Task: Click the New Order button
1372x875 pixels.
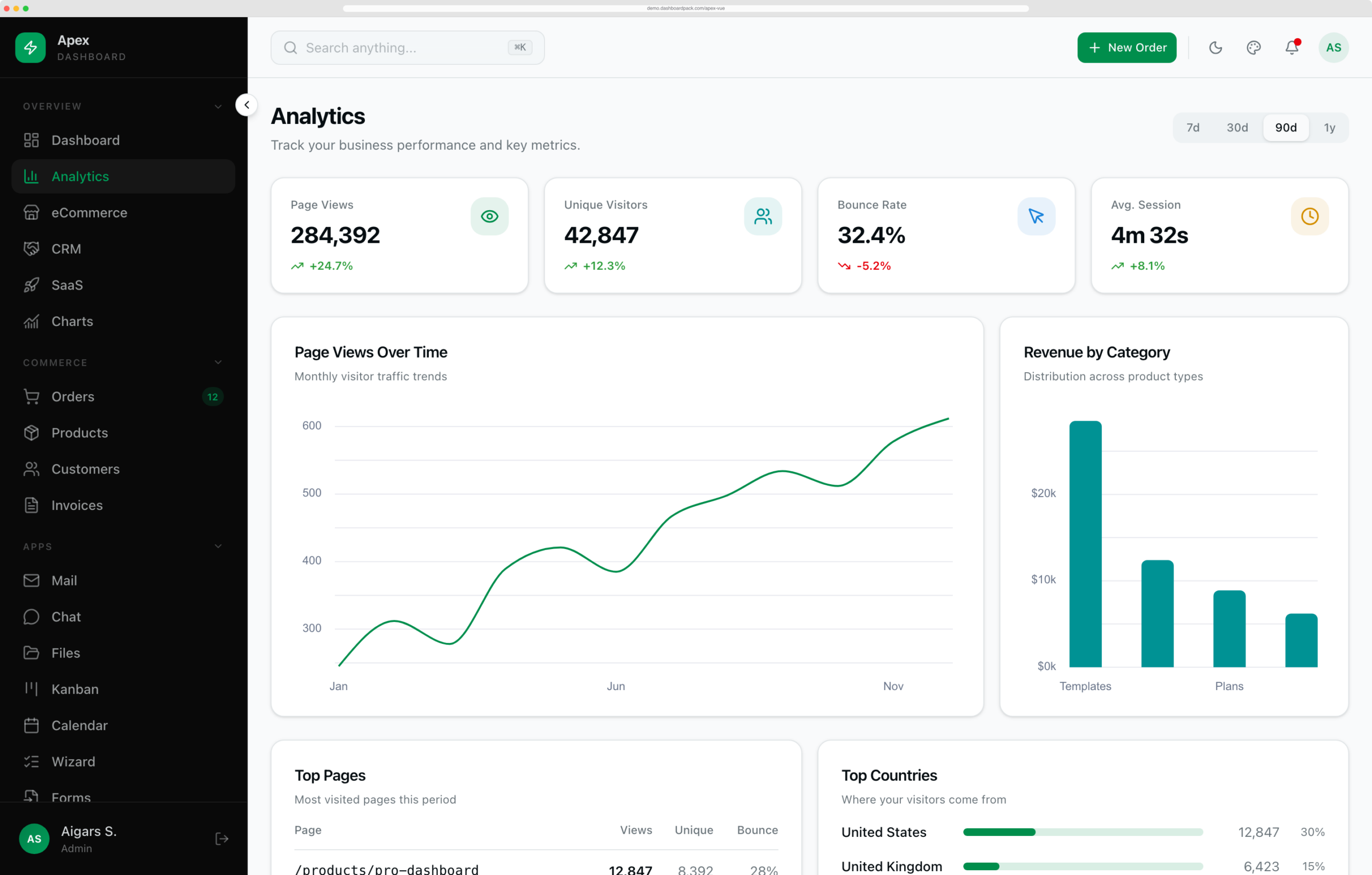Action: (x=1127, y=47)
